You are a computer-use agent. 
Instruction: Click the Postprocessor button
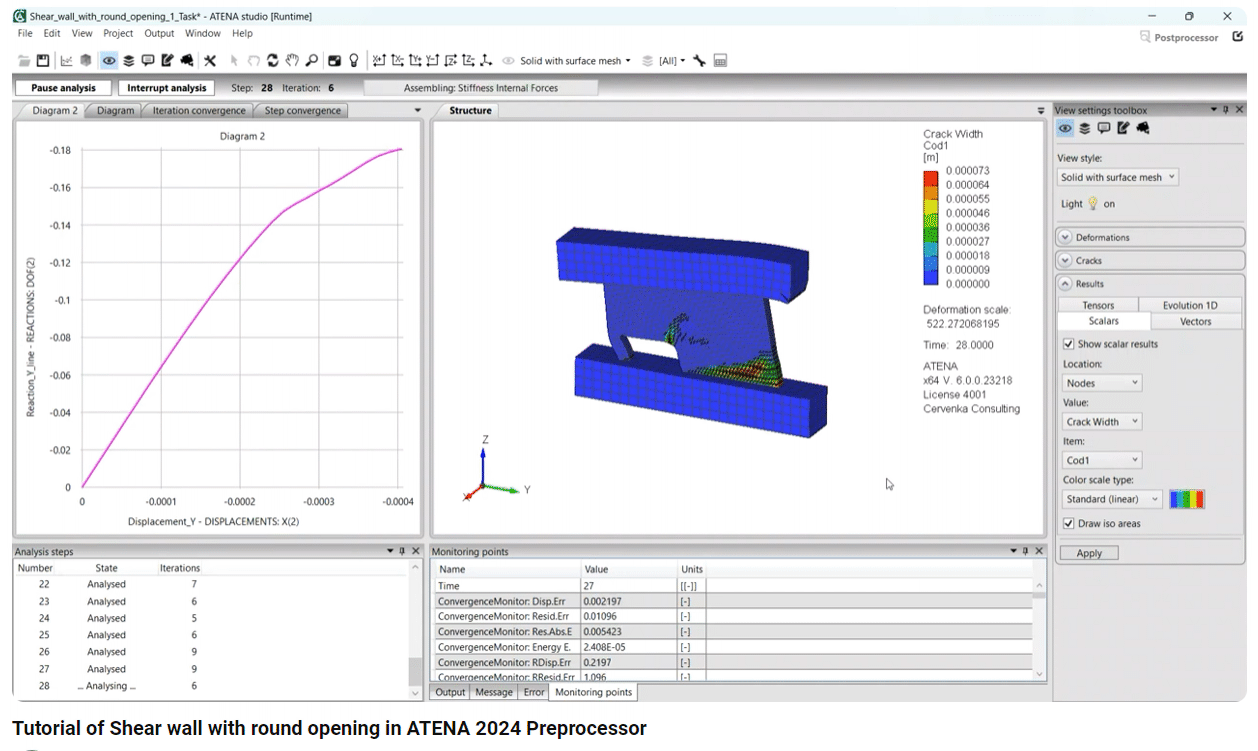point(1179,38)
